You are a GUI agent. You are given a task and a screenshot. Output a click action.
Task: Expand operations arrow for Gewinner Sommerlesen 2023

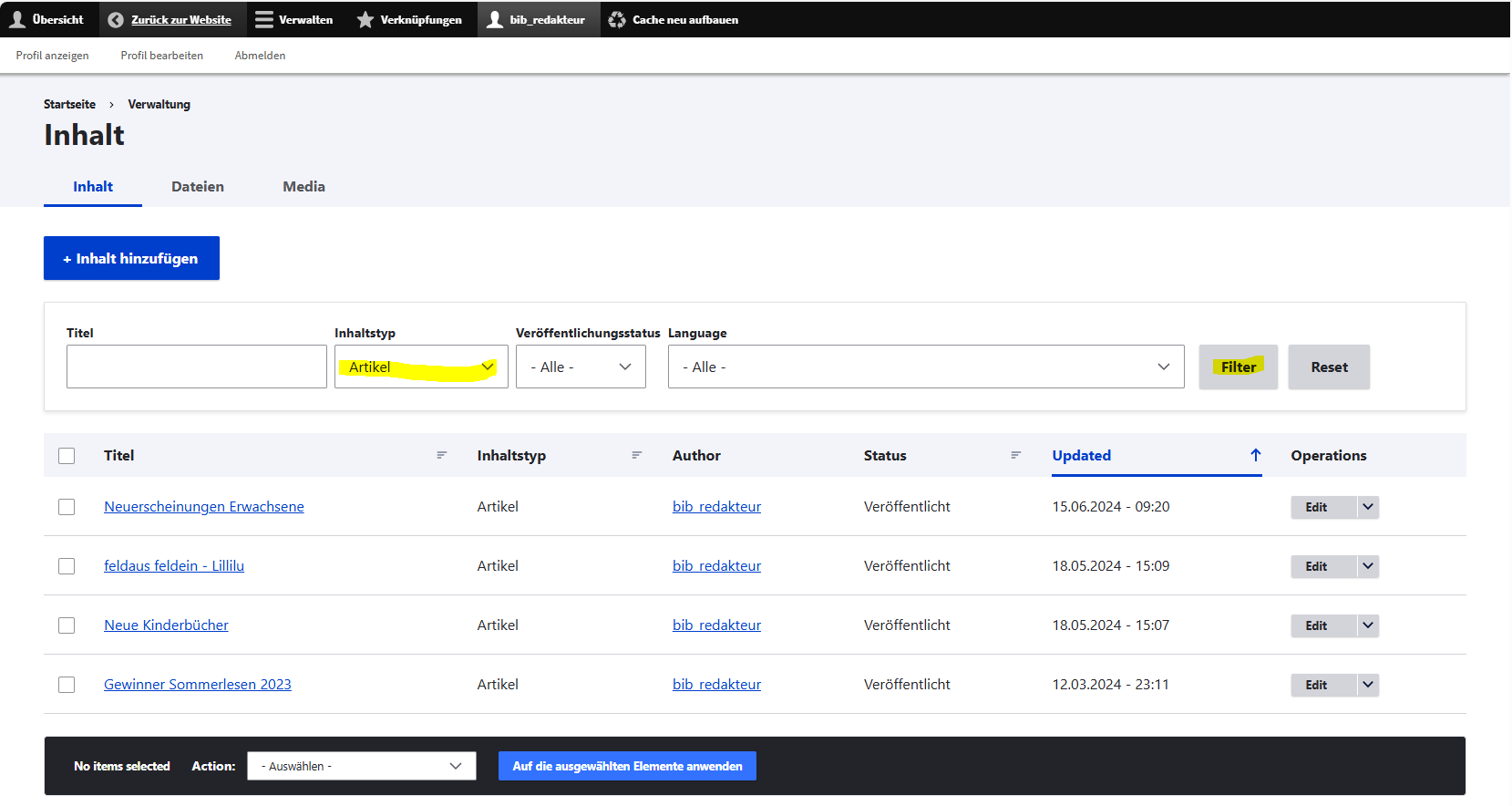1368,685
